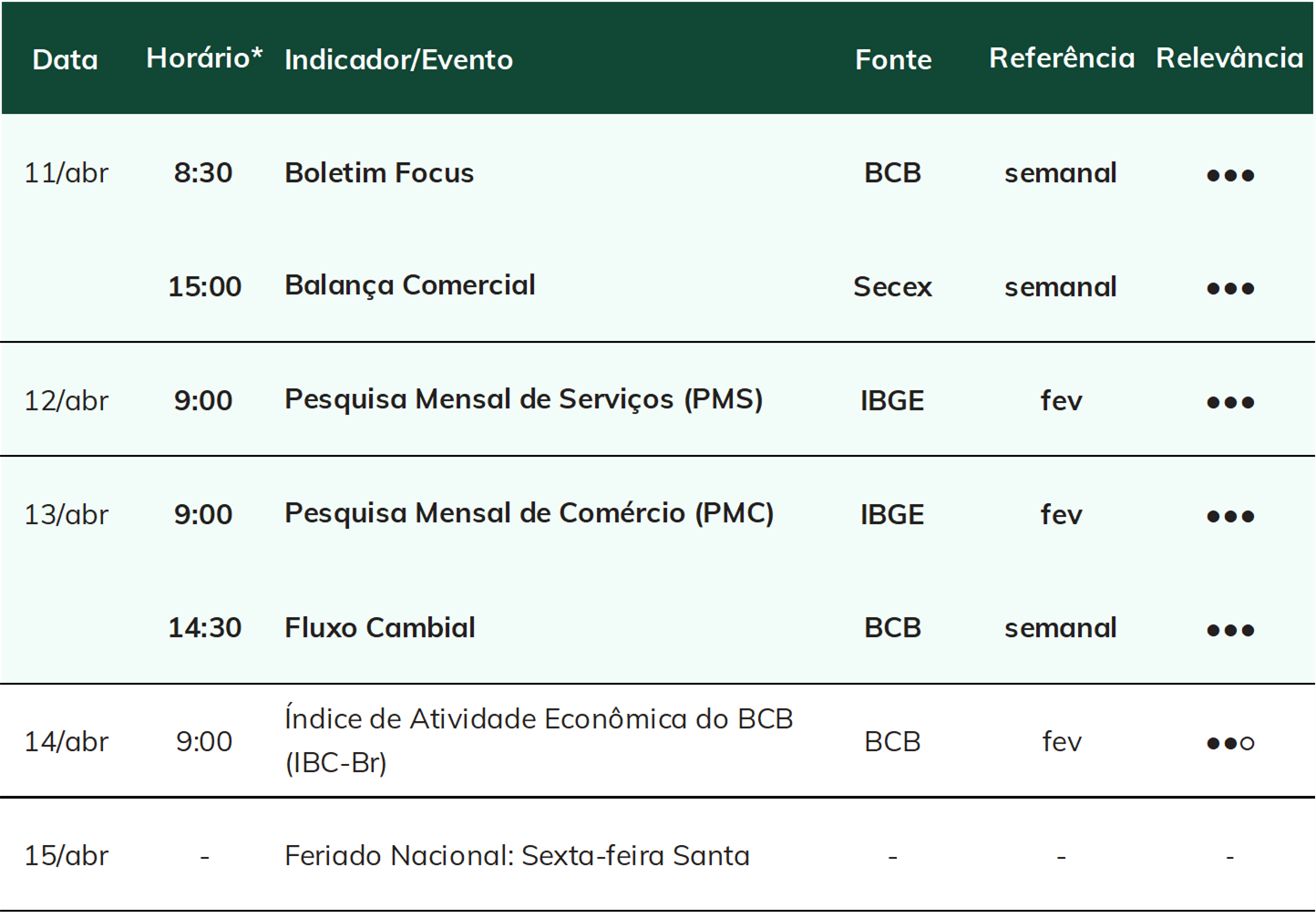
Task: Select the Boletim Focus event
Action: (x=379, y=173)
